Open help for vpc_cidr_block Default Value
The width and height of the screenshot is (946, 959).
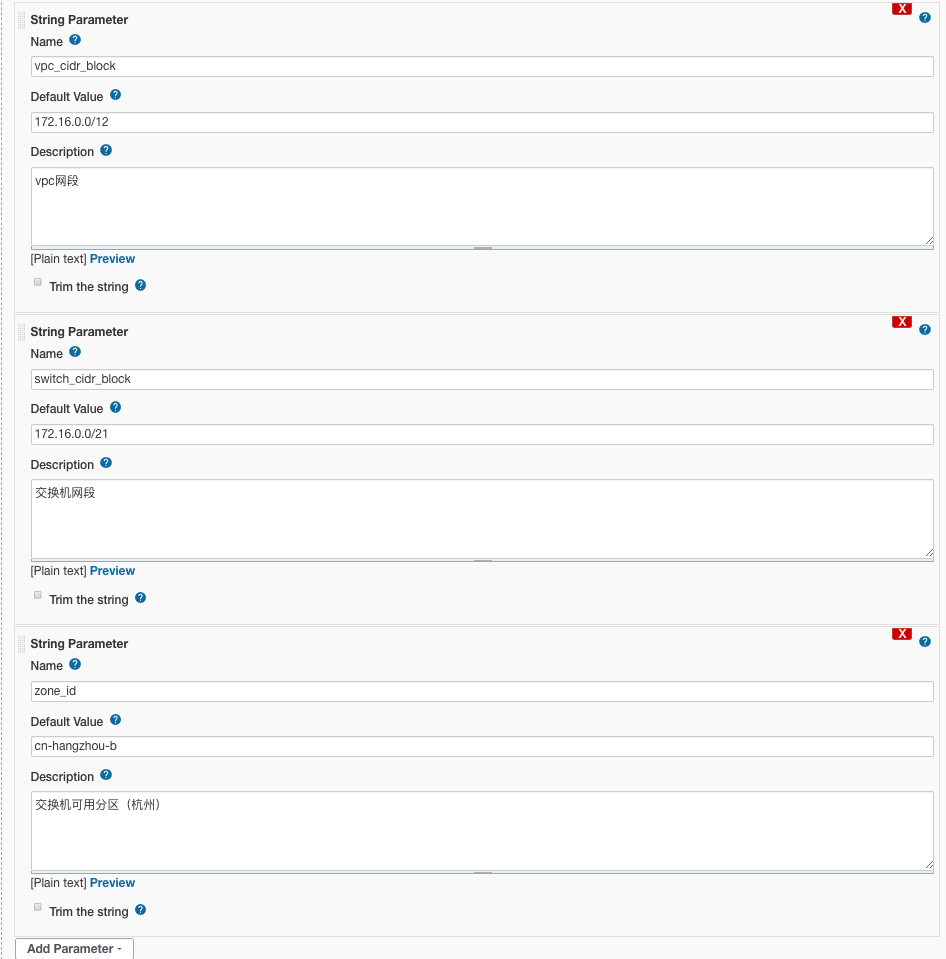115,95
